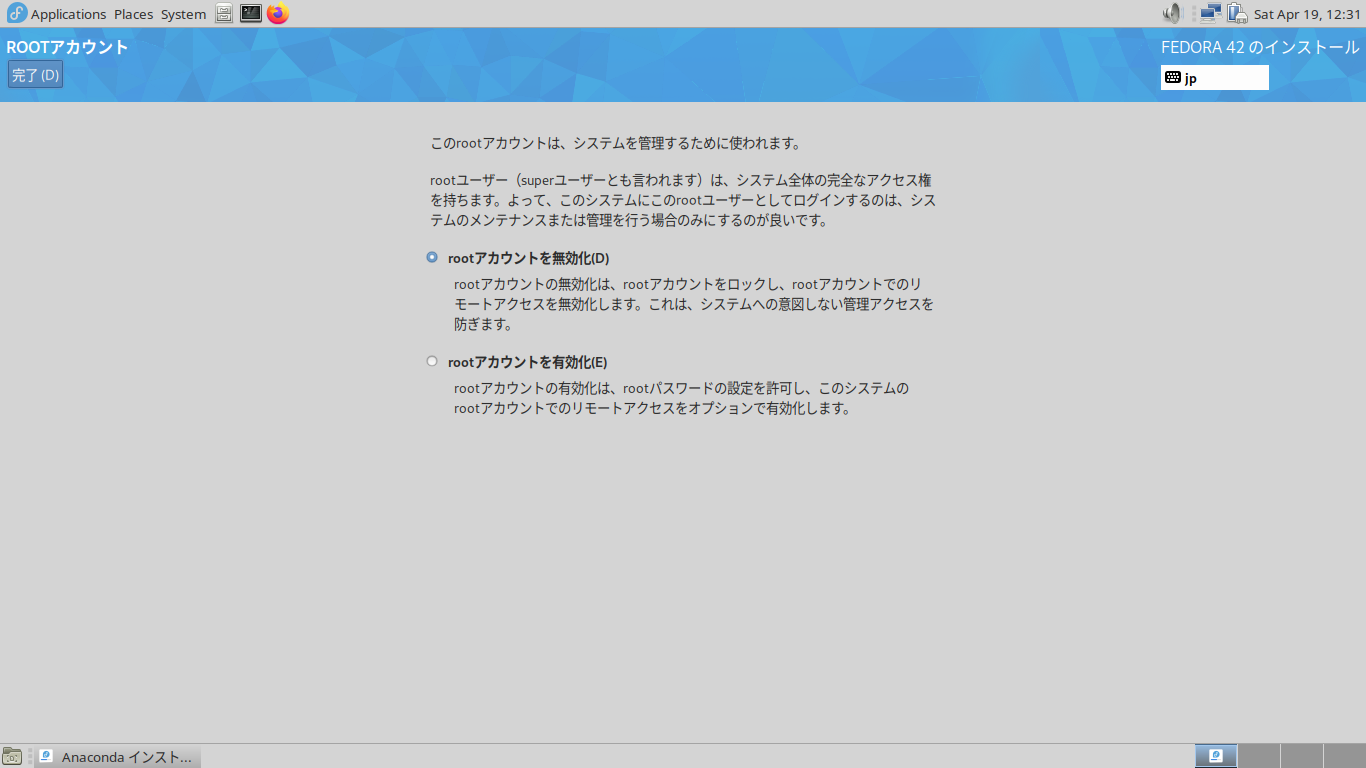
Task: Click the Fedora logo in the panel
Action: pos(16,13)
